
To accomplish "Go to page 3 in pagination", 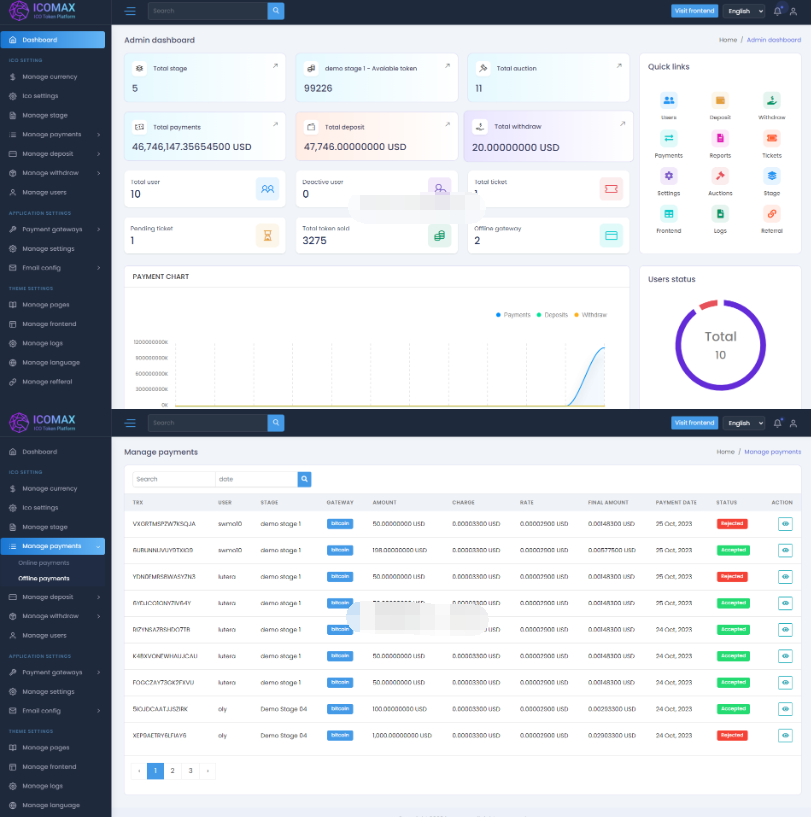I will pyautogui.click(x=190, y=771).
